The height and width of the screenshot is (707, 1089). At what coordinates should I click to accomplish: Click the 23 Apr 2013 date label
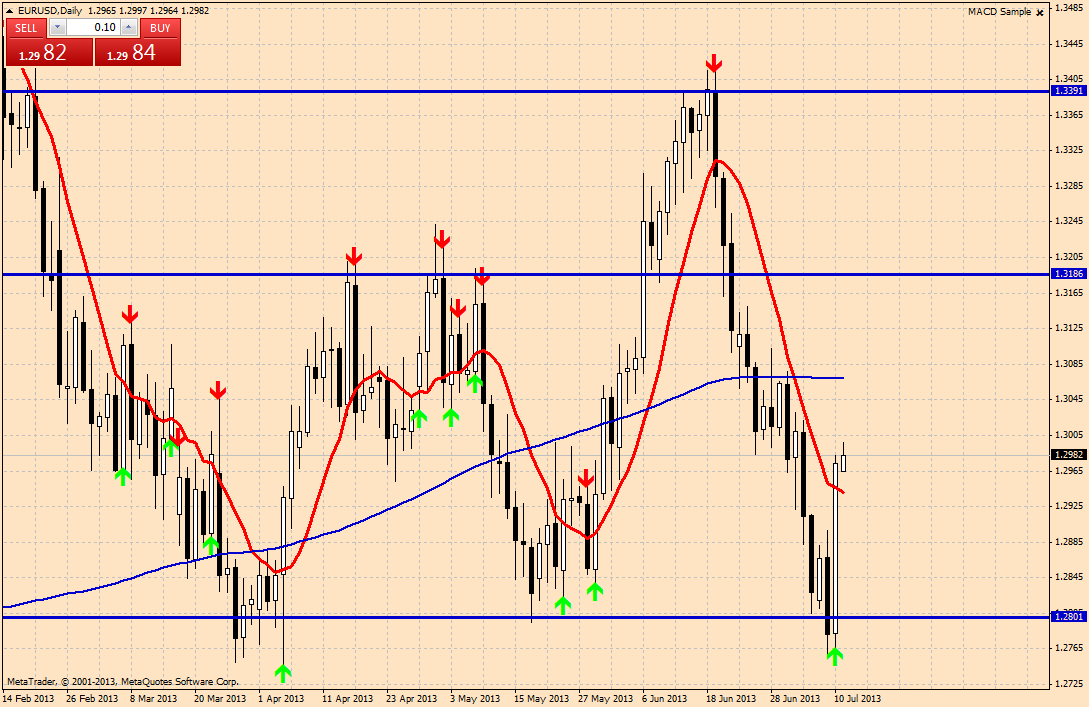coord(412,699)
